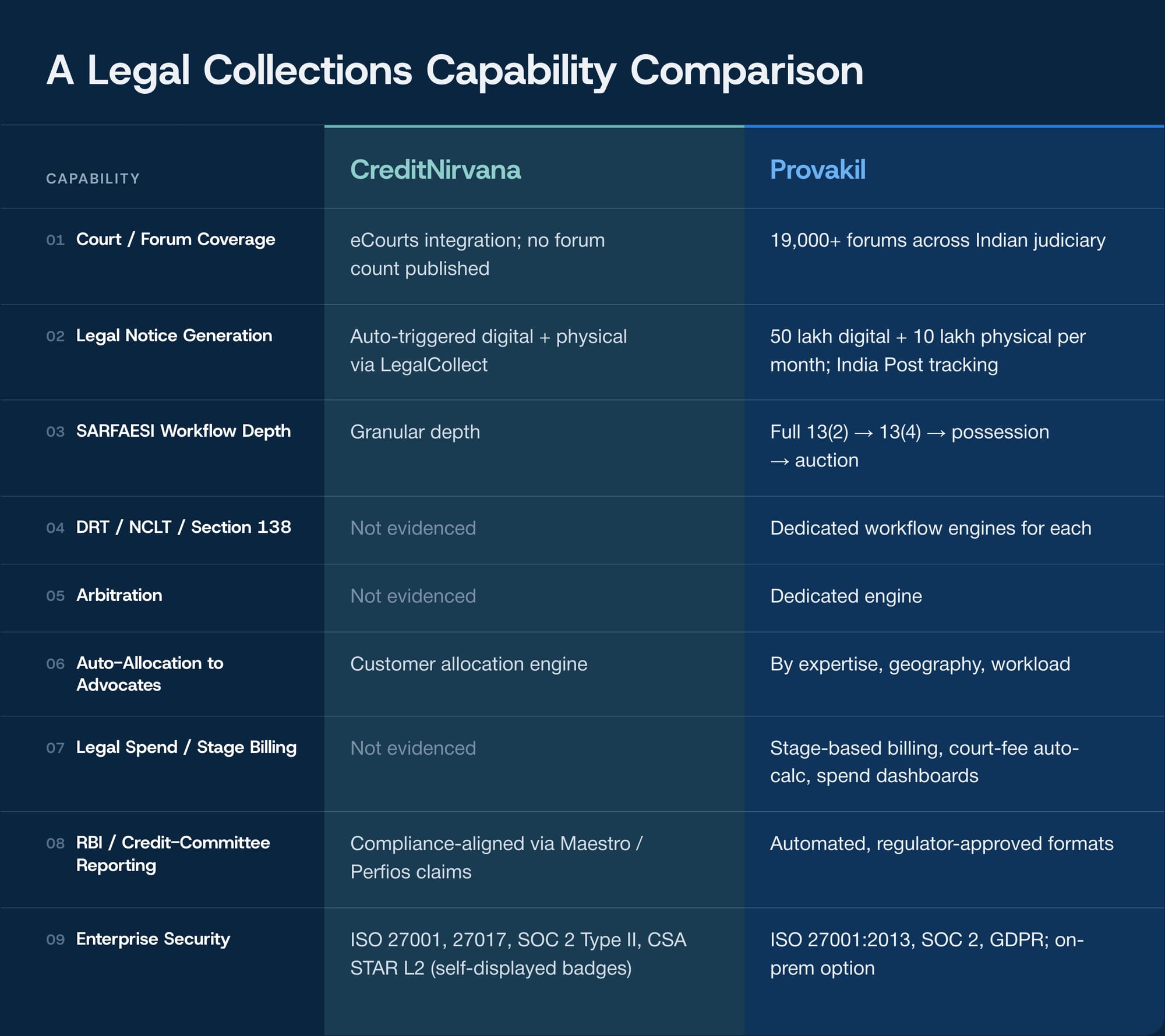
Task: Select 'Stage-based billing, court-fee auto-calc' cell
Action: tap(924, 762)
